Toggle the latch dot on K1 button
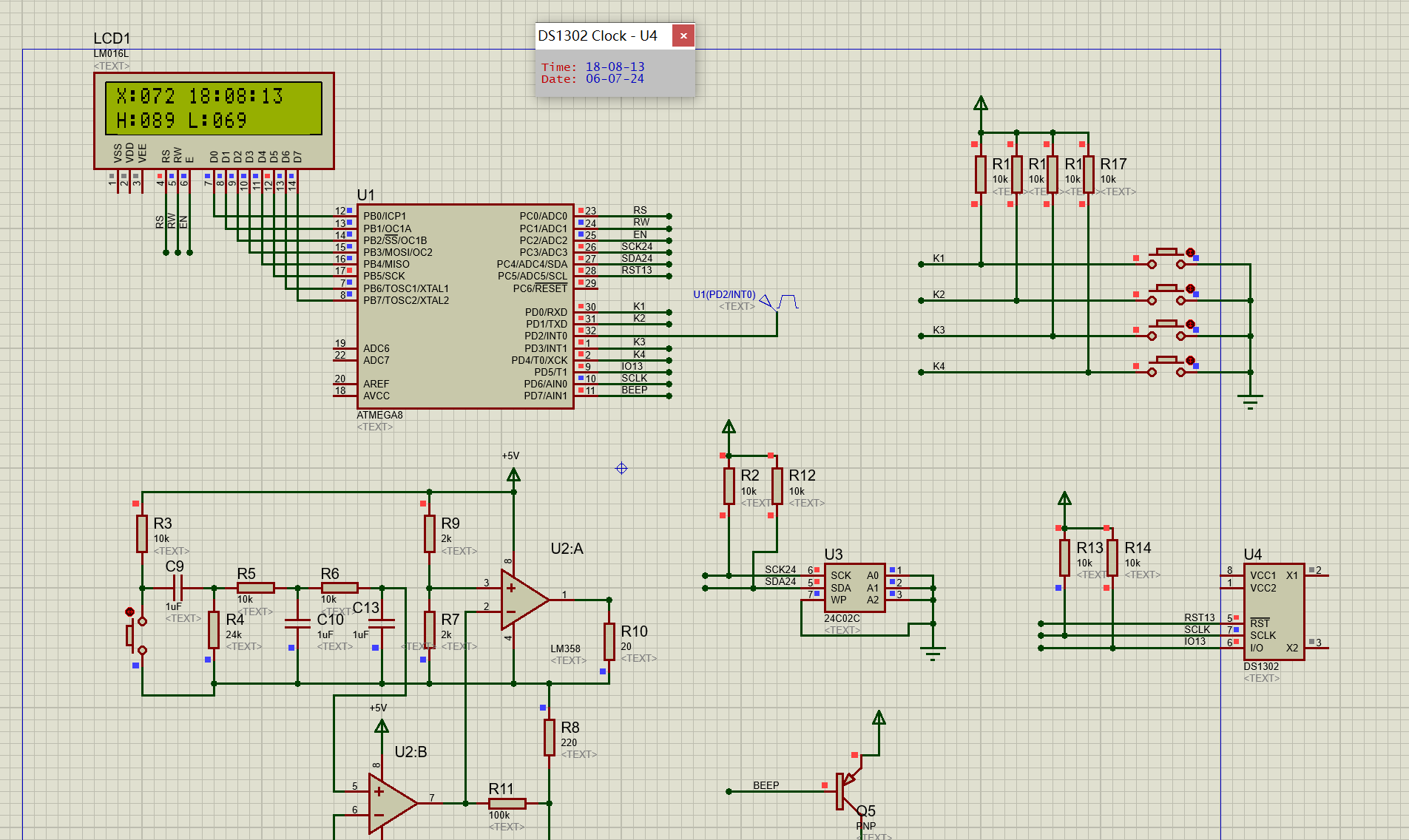This screenshot has height=840, width=1409. click(1190, 252)
